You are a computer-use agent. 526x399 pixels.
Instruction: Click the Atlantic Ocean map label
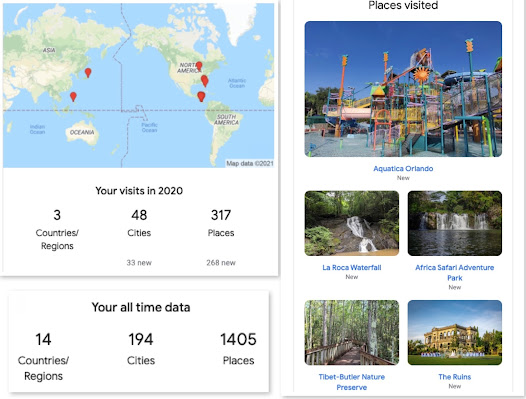click(237, 83)
